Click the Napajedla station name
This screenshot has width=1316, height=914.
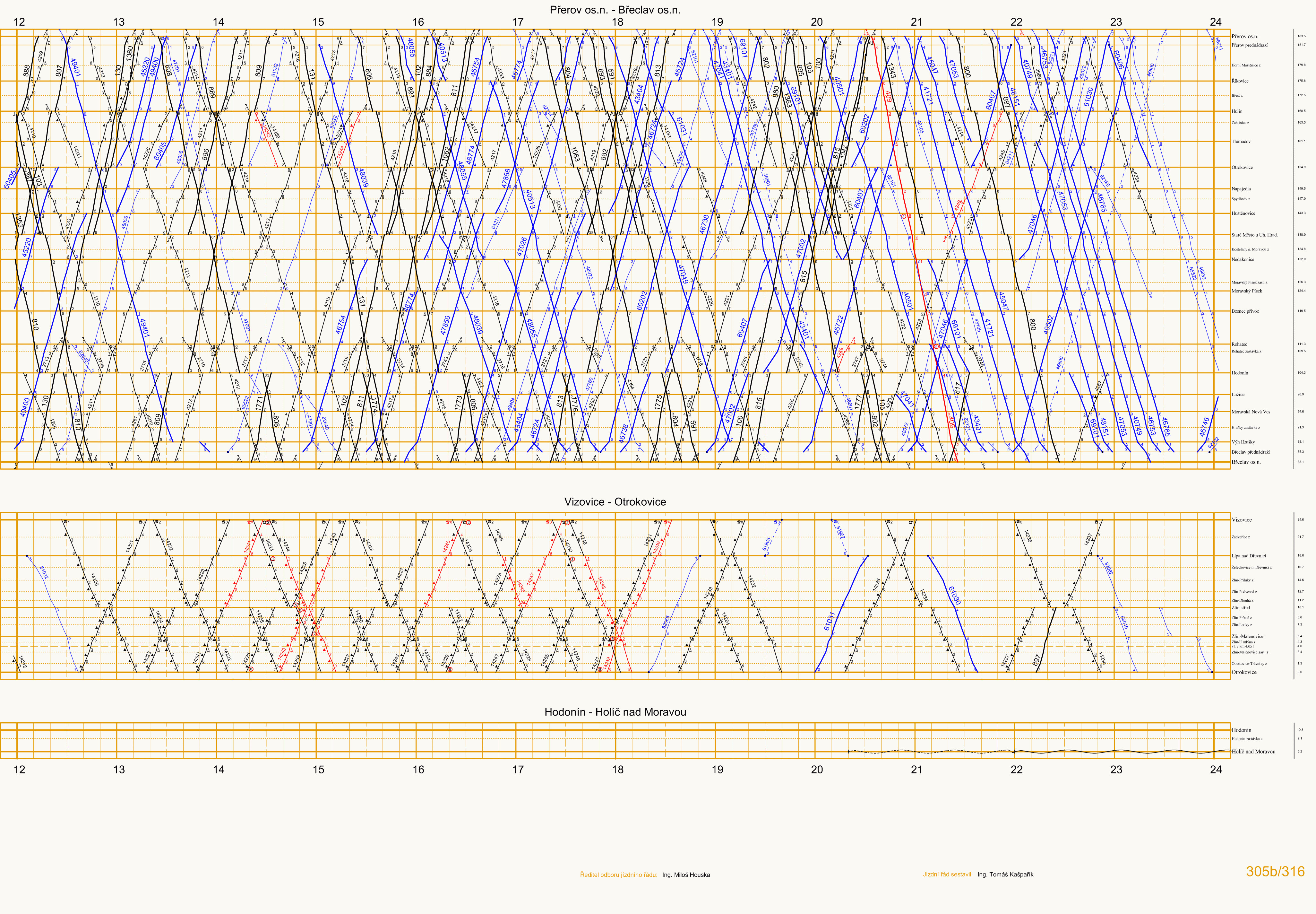[1241, 188]
